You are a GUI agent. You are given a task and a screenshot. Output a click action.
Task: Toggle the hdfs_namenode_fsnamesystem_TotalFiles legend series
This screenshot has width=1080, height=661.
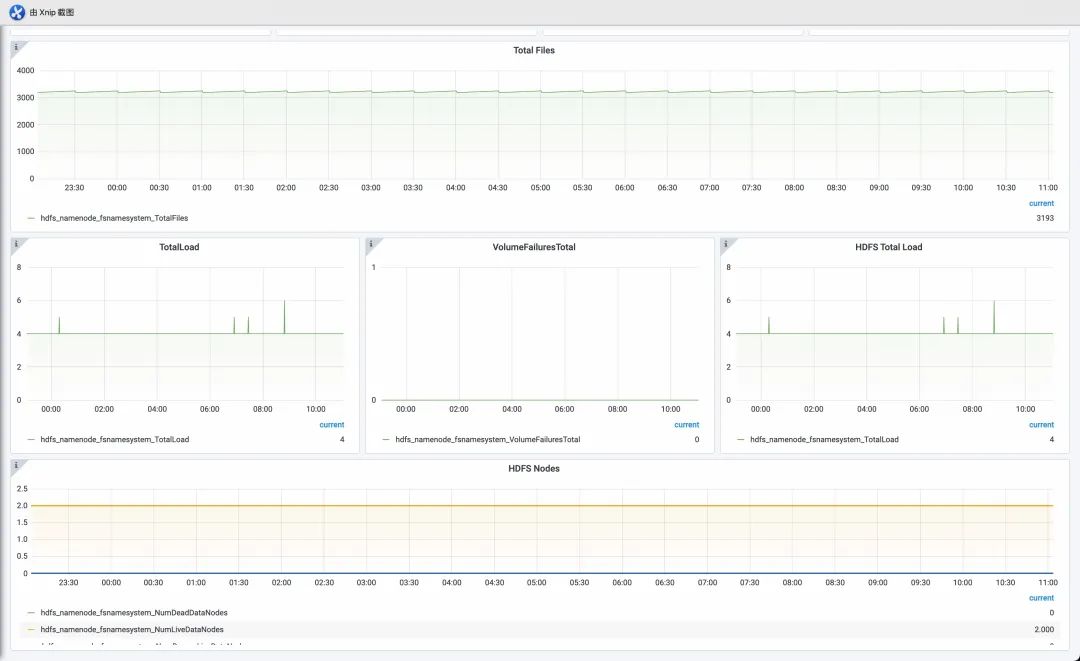(114, 218)
